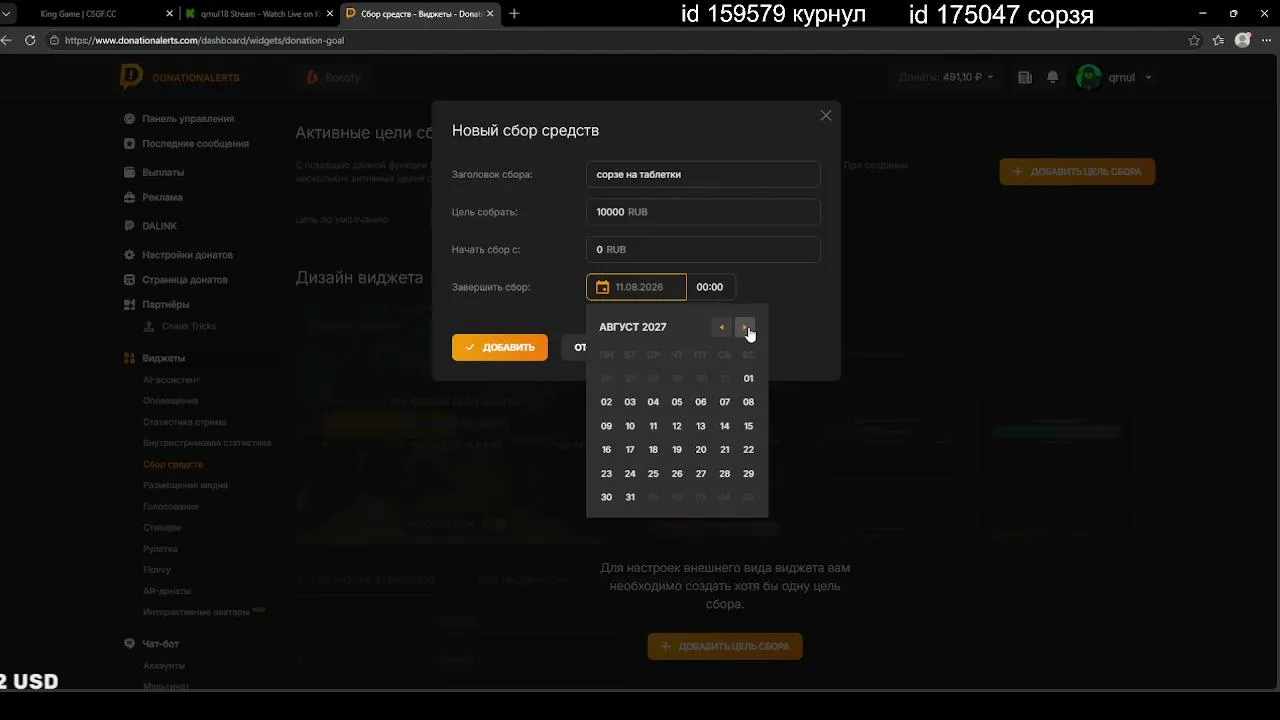Click the Реклама sidebar icon
The width and height of the screenshot is (1280, 720).
[x=129, y=197]
